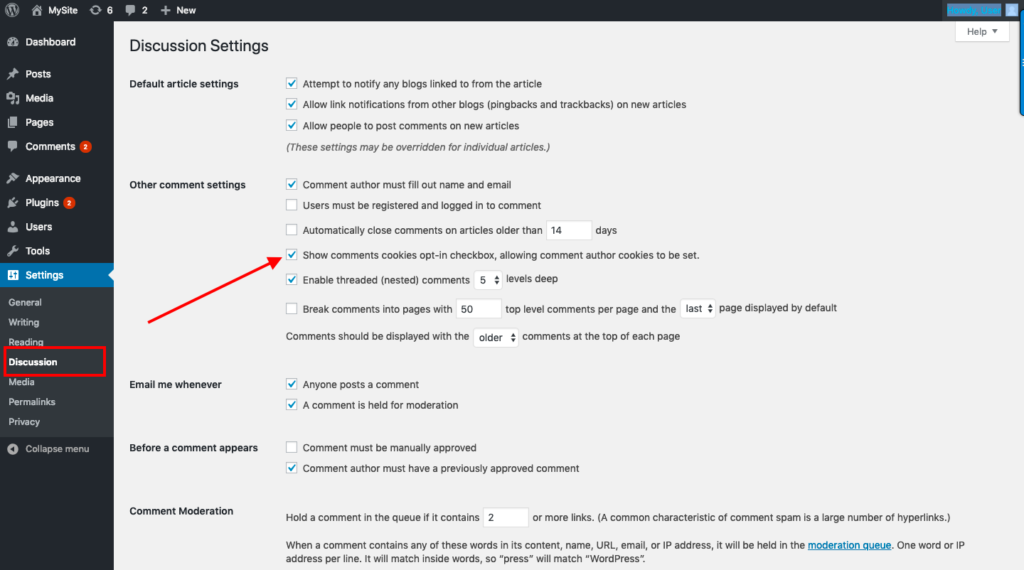
Task: Select the Reading settings submenu item
Action: [x=26, y=341]
